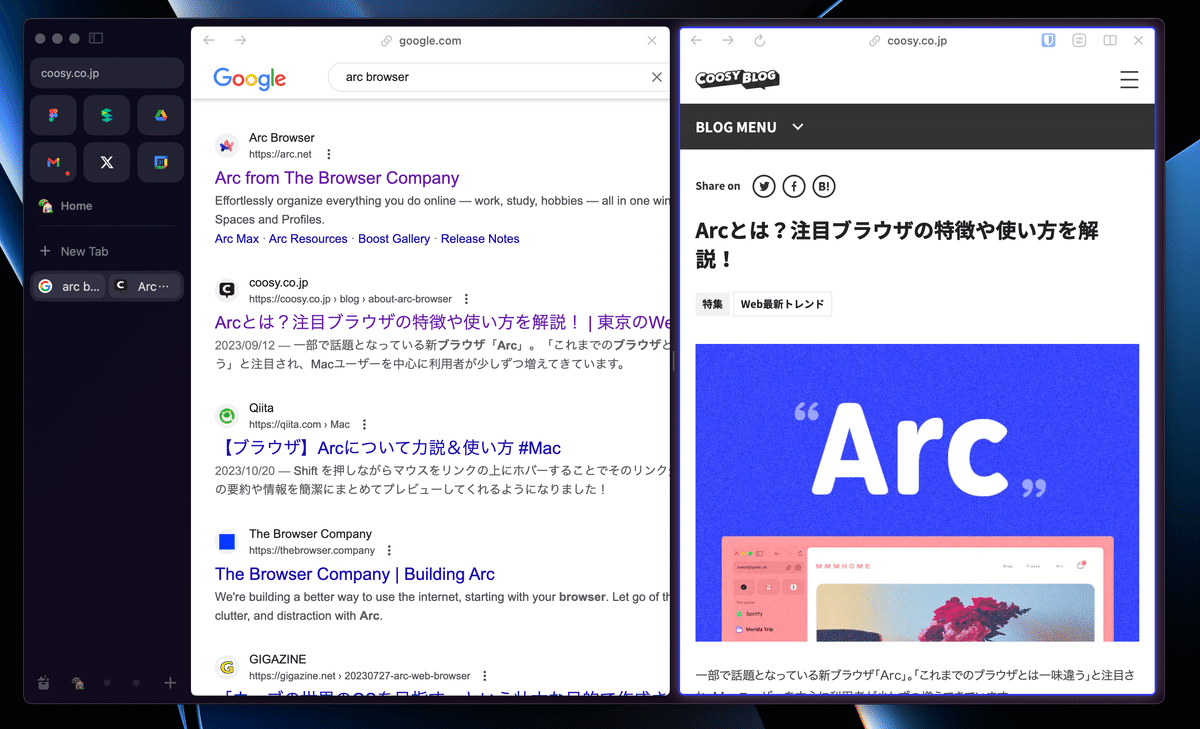Open the pinned Gmail favorite
The width and height of the screenshot is (1200, 729).
pyautogui.click(x=53, y=162)
